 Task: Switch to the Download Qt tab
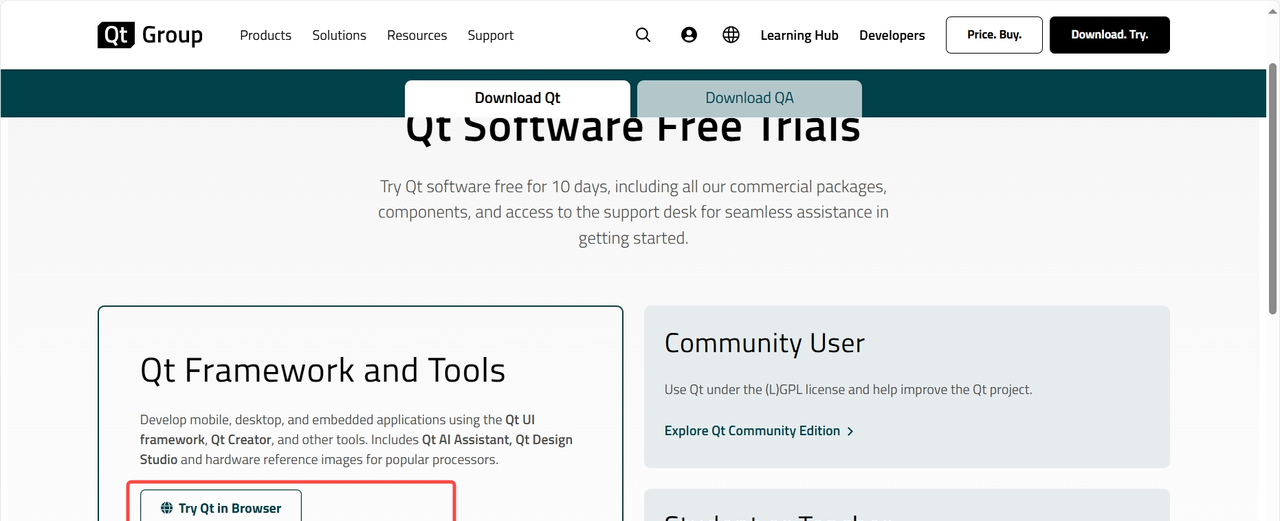tap(517, 98)
